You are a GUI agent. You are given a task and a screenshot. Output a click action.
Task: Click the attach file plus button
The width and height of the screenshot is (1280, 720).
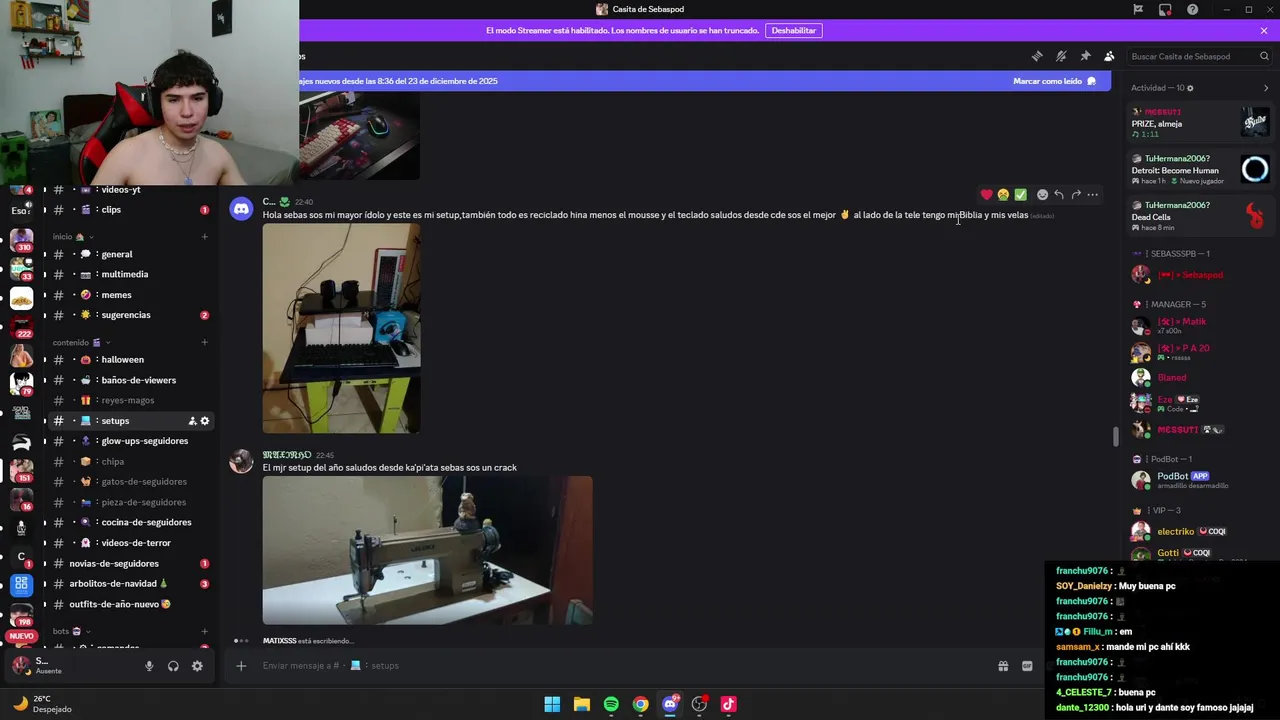[x=241, y=666]
